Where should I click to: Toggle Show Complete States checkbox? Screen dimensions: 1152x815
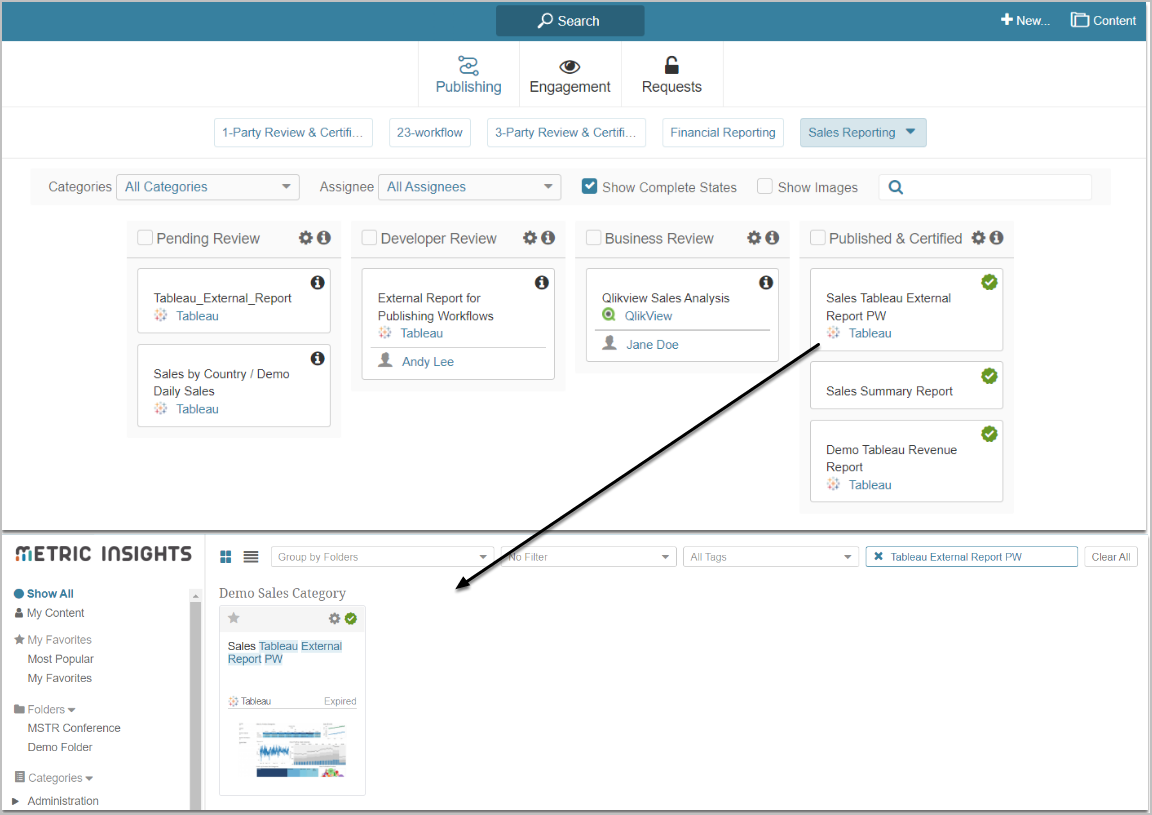coord(589,186)
